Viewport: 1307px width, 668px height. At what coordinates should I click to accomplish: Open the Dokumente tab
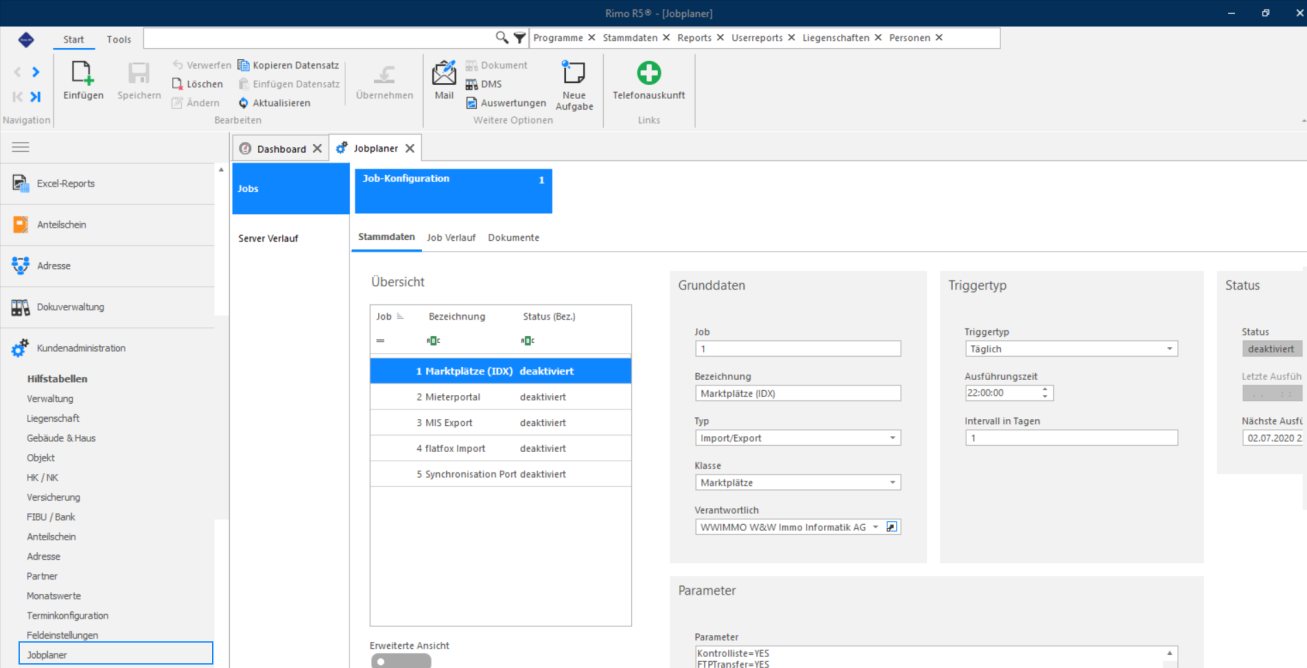point(513,237)
